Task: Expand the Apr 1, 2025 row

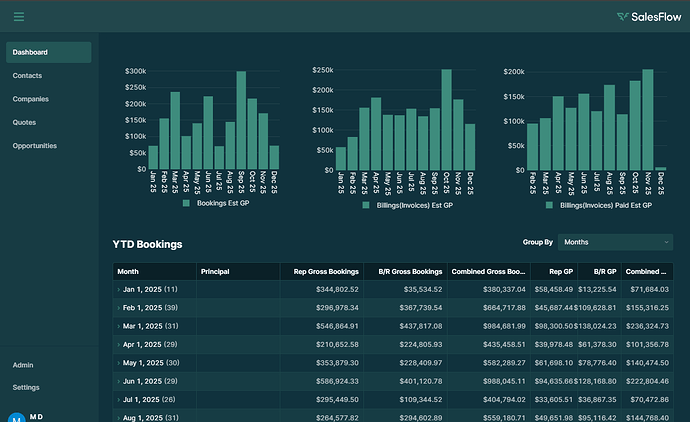Action: click(x=119, y=344)
